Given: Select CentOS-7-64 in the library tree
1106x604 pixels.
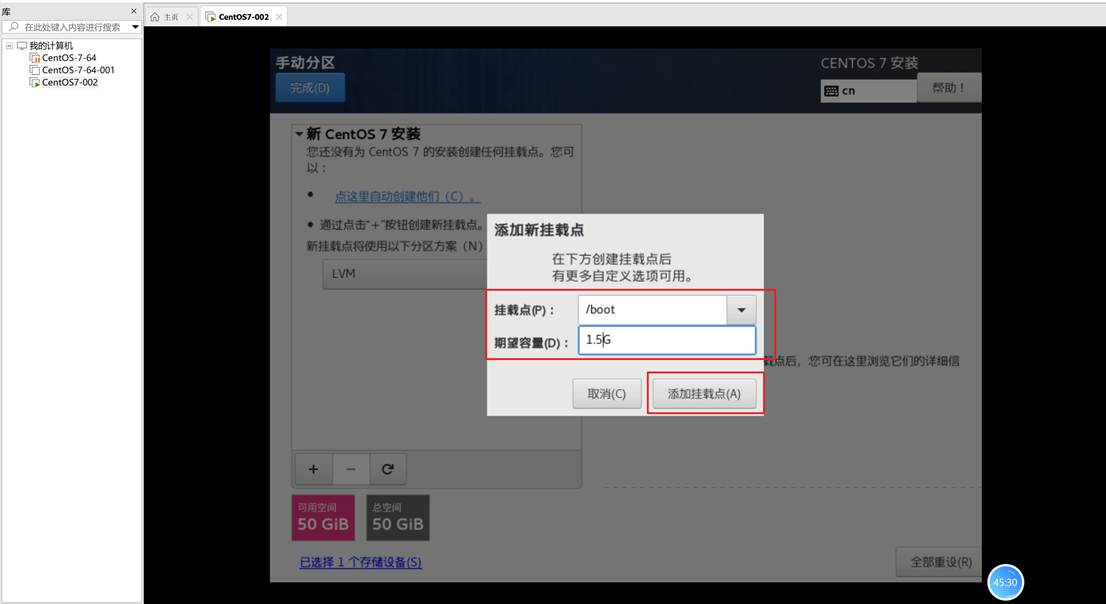Looking at the screenshot, I should coord(69,58).
